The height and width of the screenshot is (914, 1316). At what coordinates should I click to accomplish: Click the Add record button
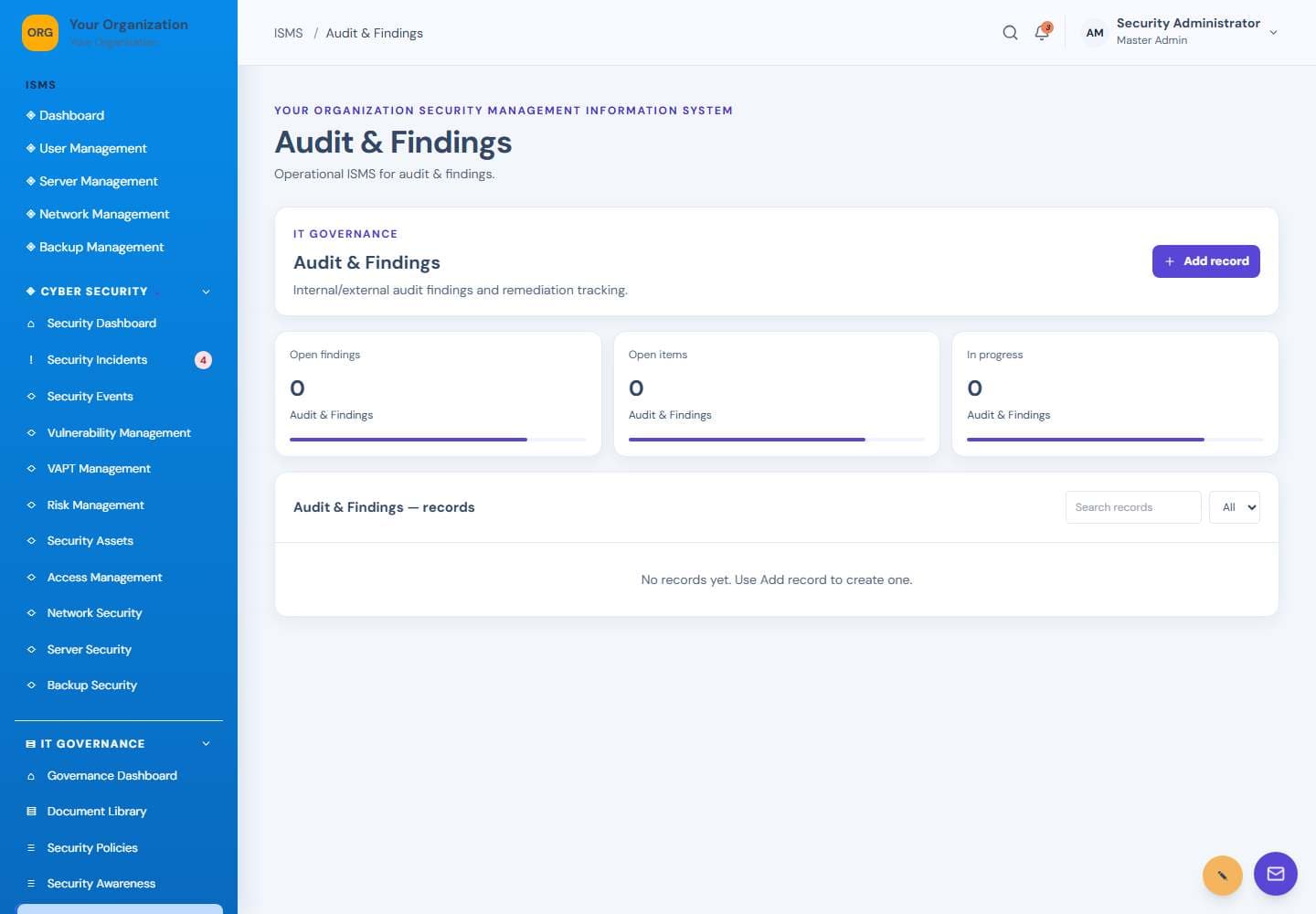(x=1206, y=261)
